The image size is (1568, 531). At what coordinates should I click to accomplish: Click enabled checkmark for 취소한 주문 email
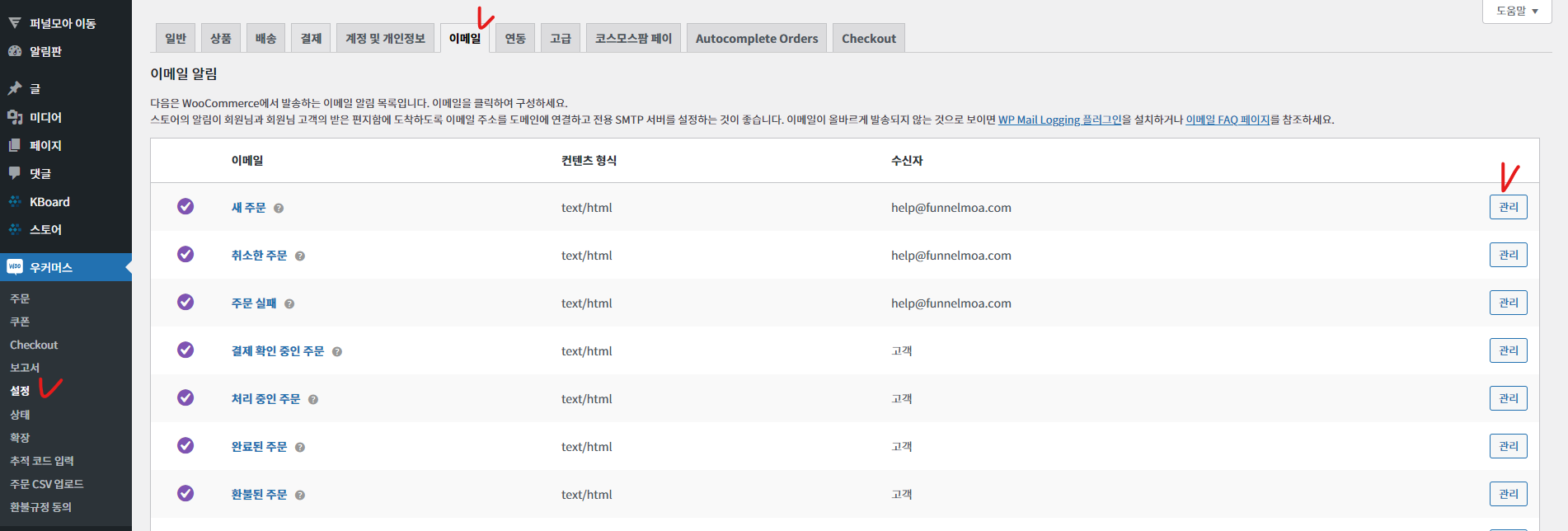click(185, 254)
